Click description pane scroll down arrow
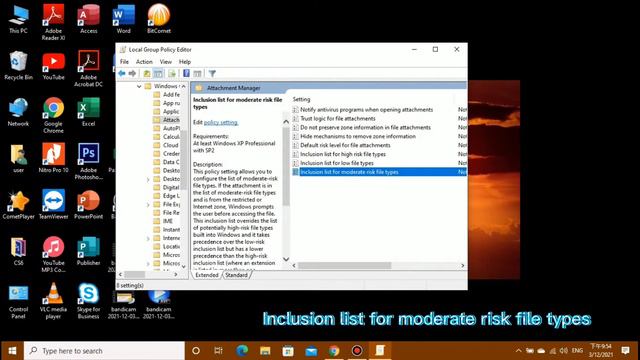Screen dimensions: 640x360 tap(286, 259)
